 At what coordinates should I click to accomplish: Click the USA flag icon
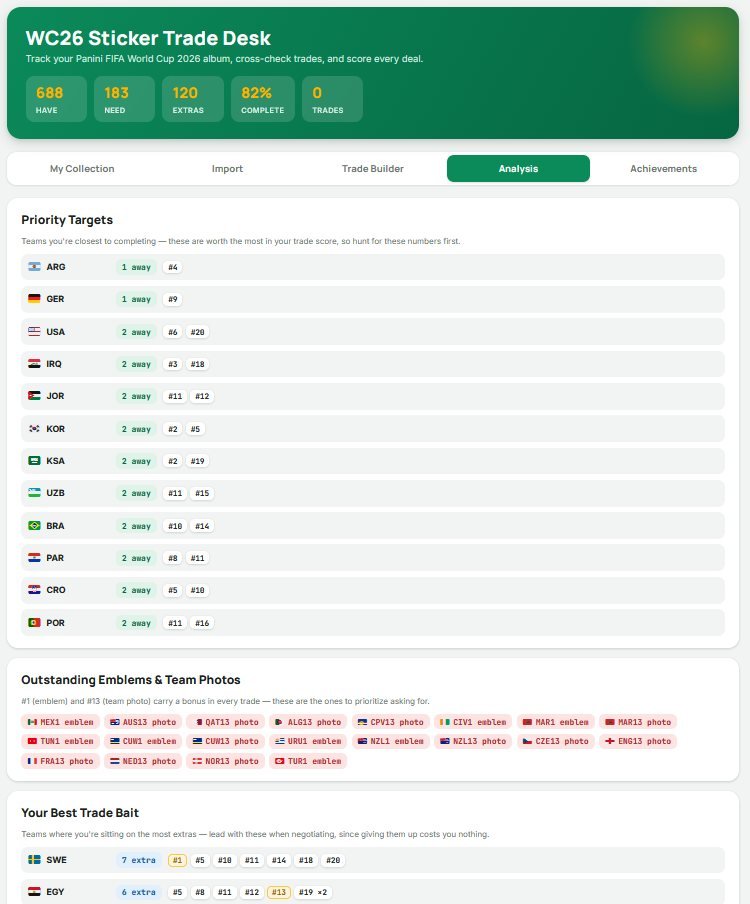(35, 332)
